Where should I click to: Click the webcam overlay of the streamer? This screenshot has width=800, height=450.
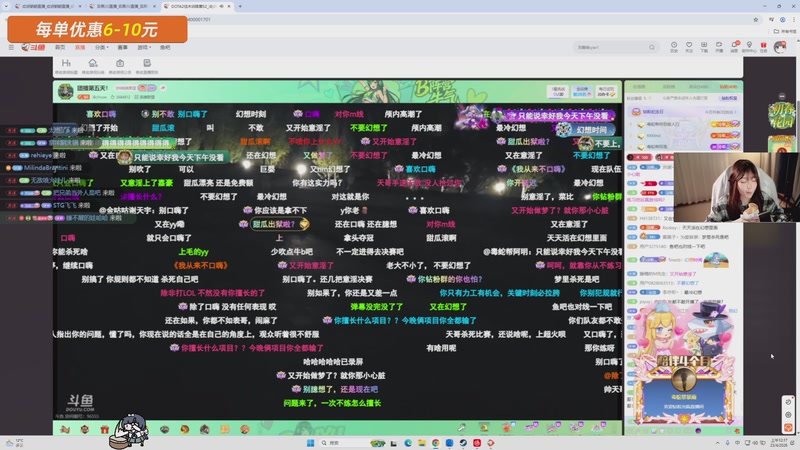tap(735, 187)
